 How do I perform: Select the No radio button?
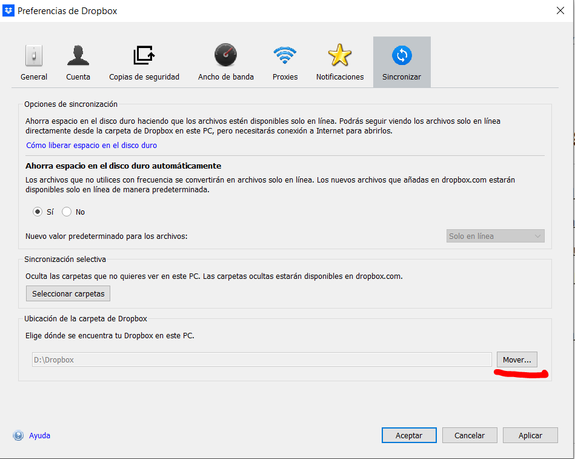(66, 212)
